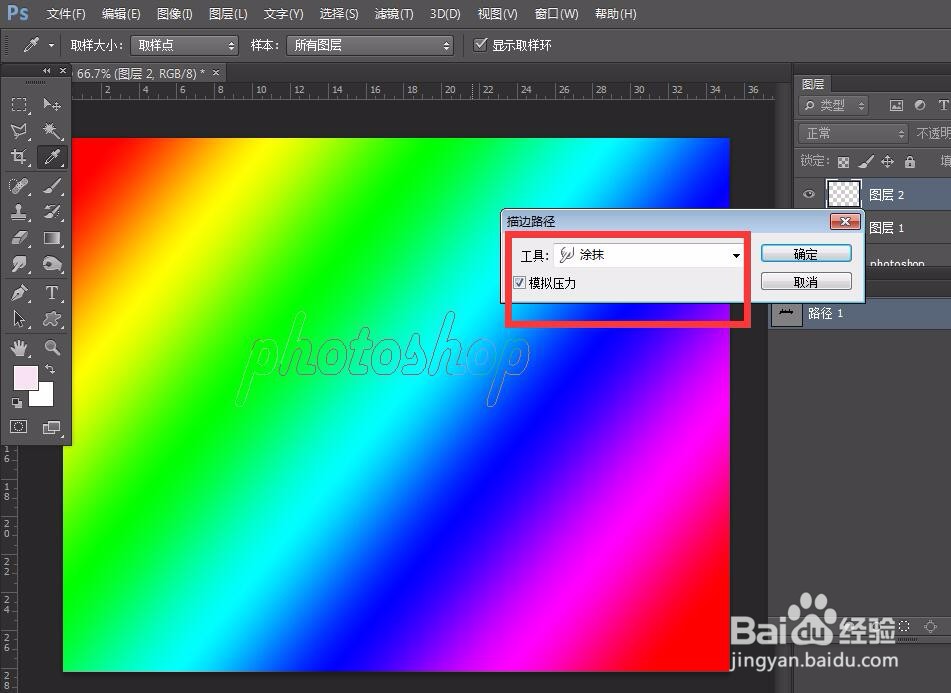The height and width of the screenshot is (693, 951).
Task: Open the 窗口(W) menu
Action: point(556,13)
